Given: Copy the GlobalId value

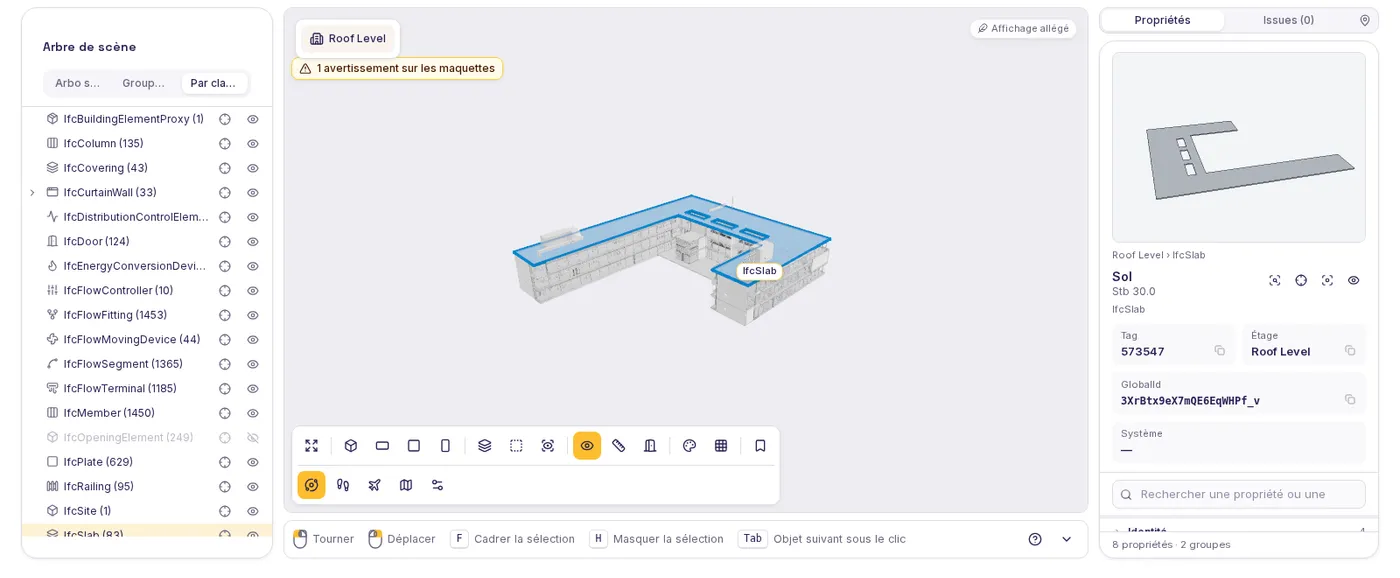Looking at the screenshot, I should pyautogui.click(x=1350, y=400).
